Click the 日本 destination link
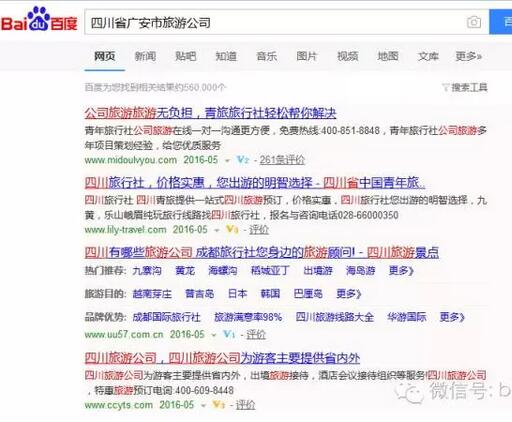Screen dimensions: 512x422 237,294
